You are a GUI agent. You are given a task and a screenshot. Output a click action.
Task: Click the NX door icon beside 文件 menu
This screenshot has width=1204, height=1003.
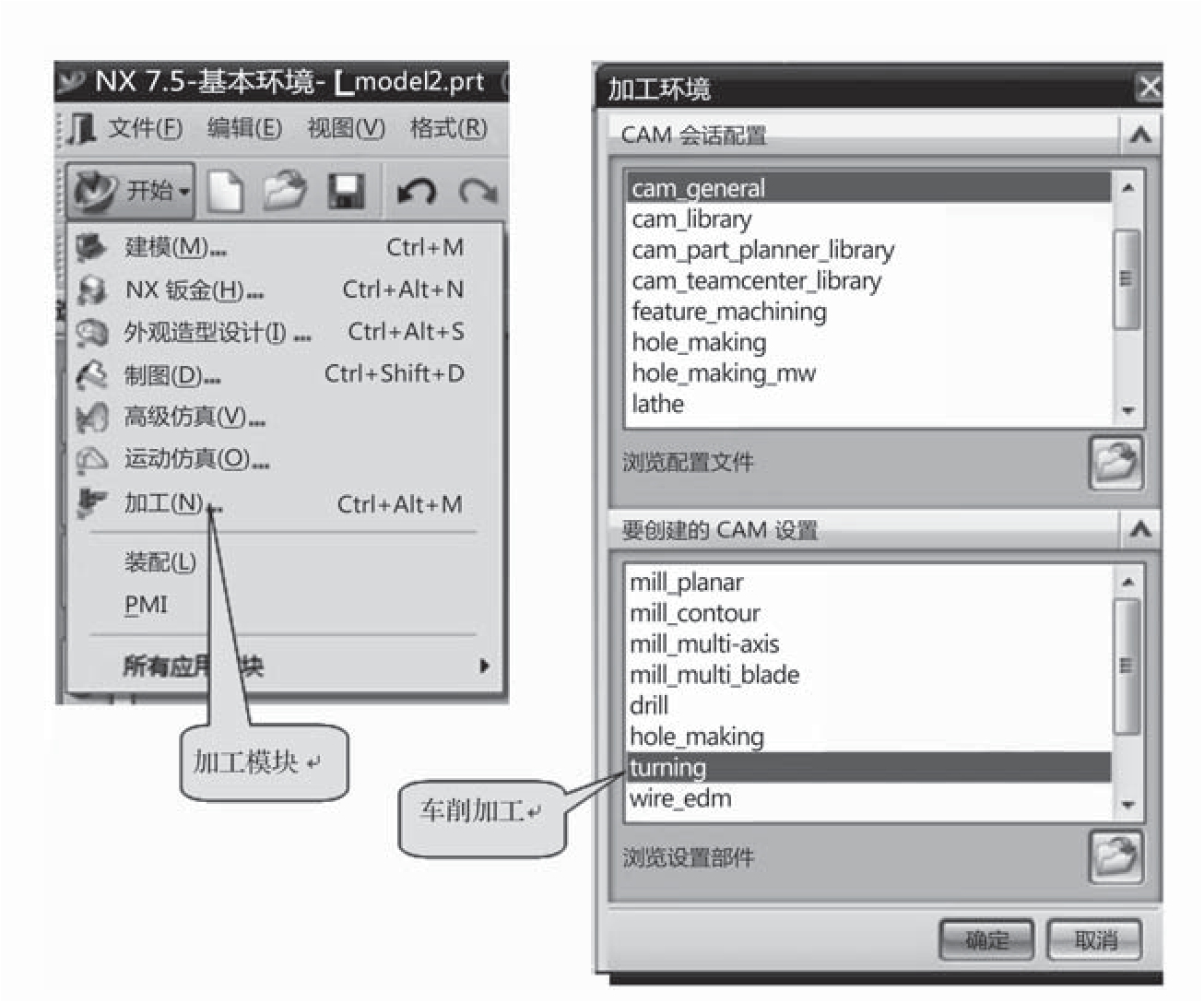[x=82, y=128]
